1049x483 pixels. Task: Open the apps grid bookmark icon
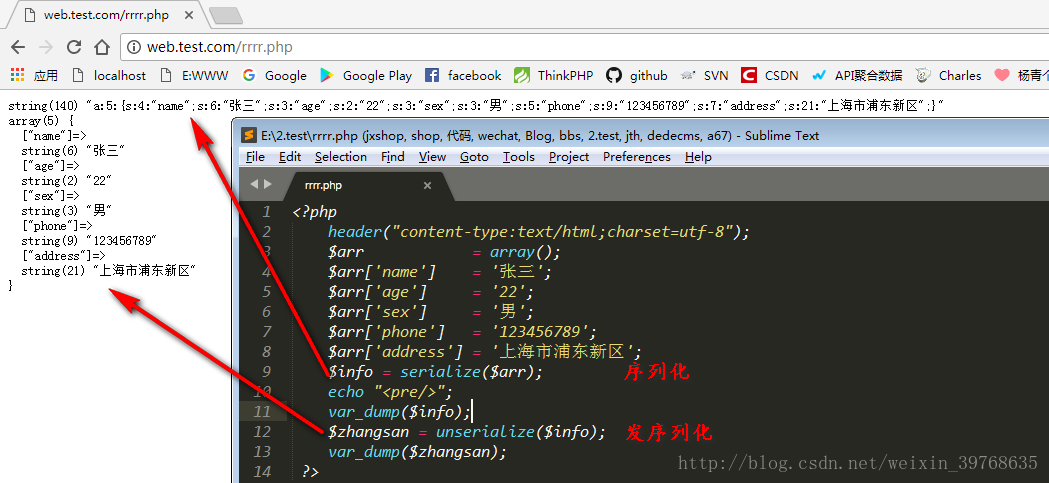tap(17, 75)
